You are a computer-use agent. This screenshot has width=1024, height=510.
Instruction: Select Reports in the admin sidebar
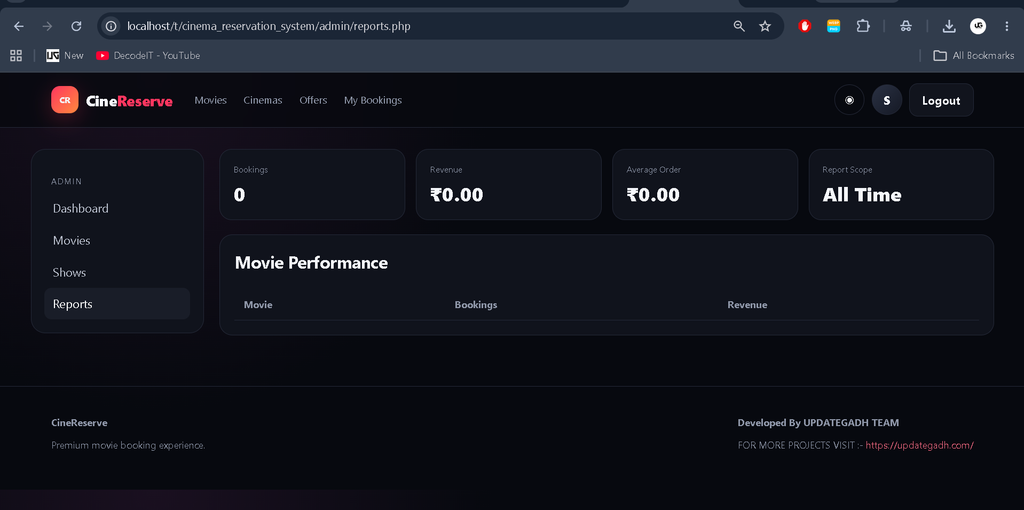[x=117, y=304]
